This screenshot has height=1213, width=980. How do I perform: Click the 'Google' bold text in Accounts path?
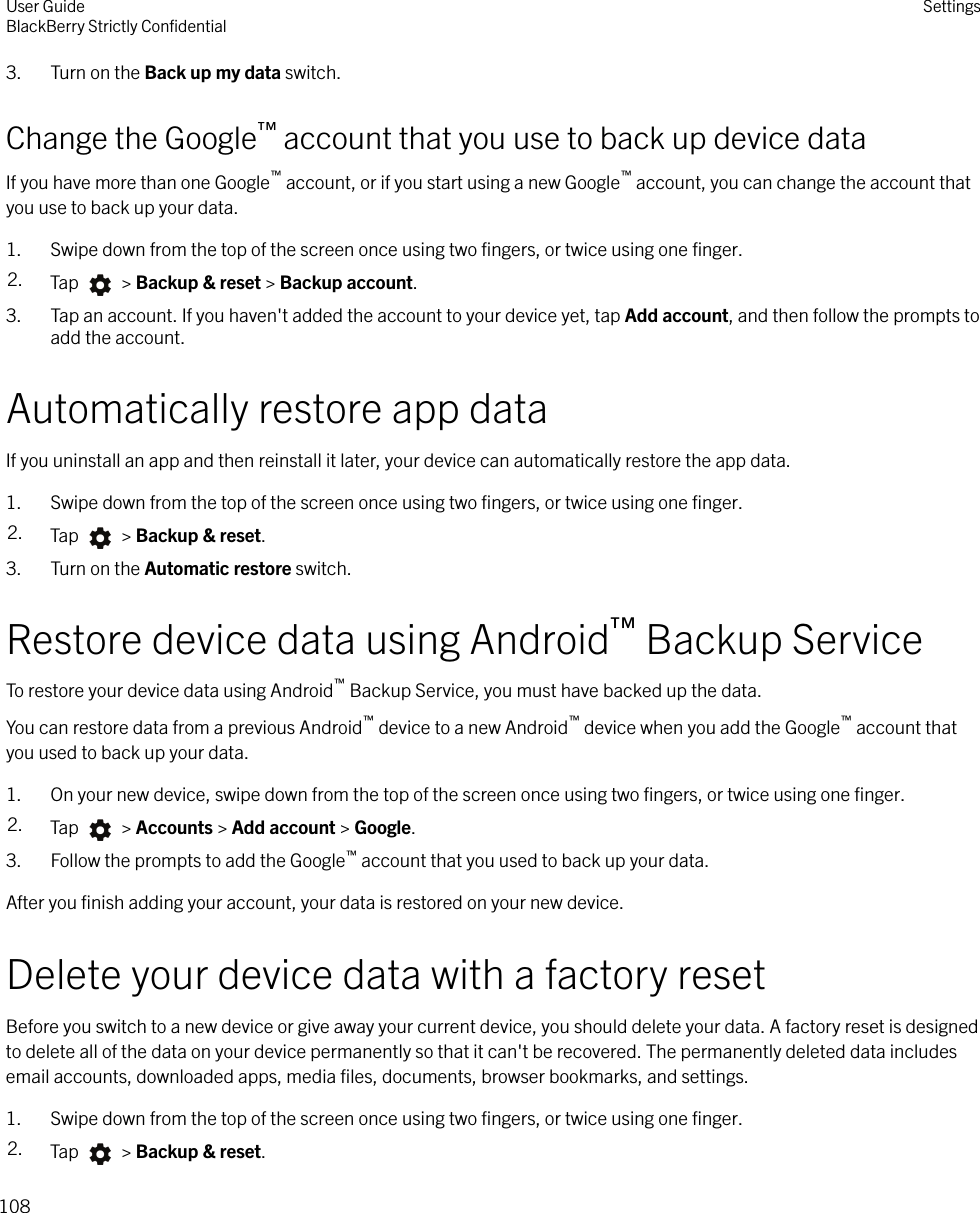click(383, 828)
